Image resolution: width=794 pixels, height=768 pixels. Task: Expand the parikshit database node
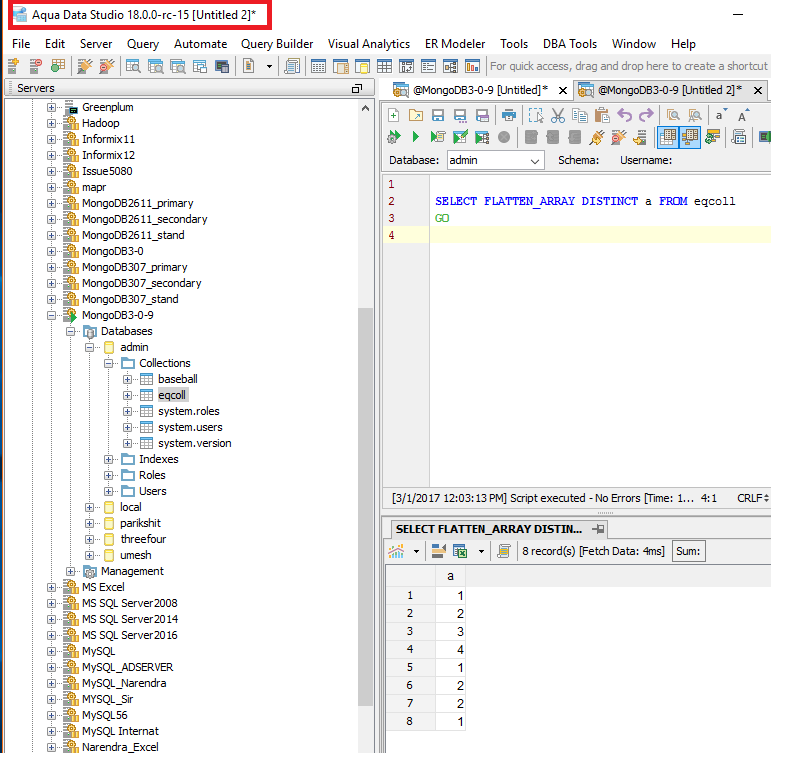[90, 523]
